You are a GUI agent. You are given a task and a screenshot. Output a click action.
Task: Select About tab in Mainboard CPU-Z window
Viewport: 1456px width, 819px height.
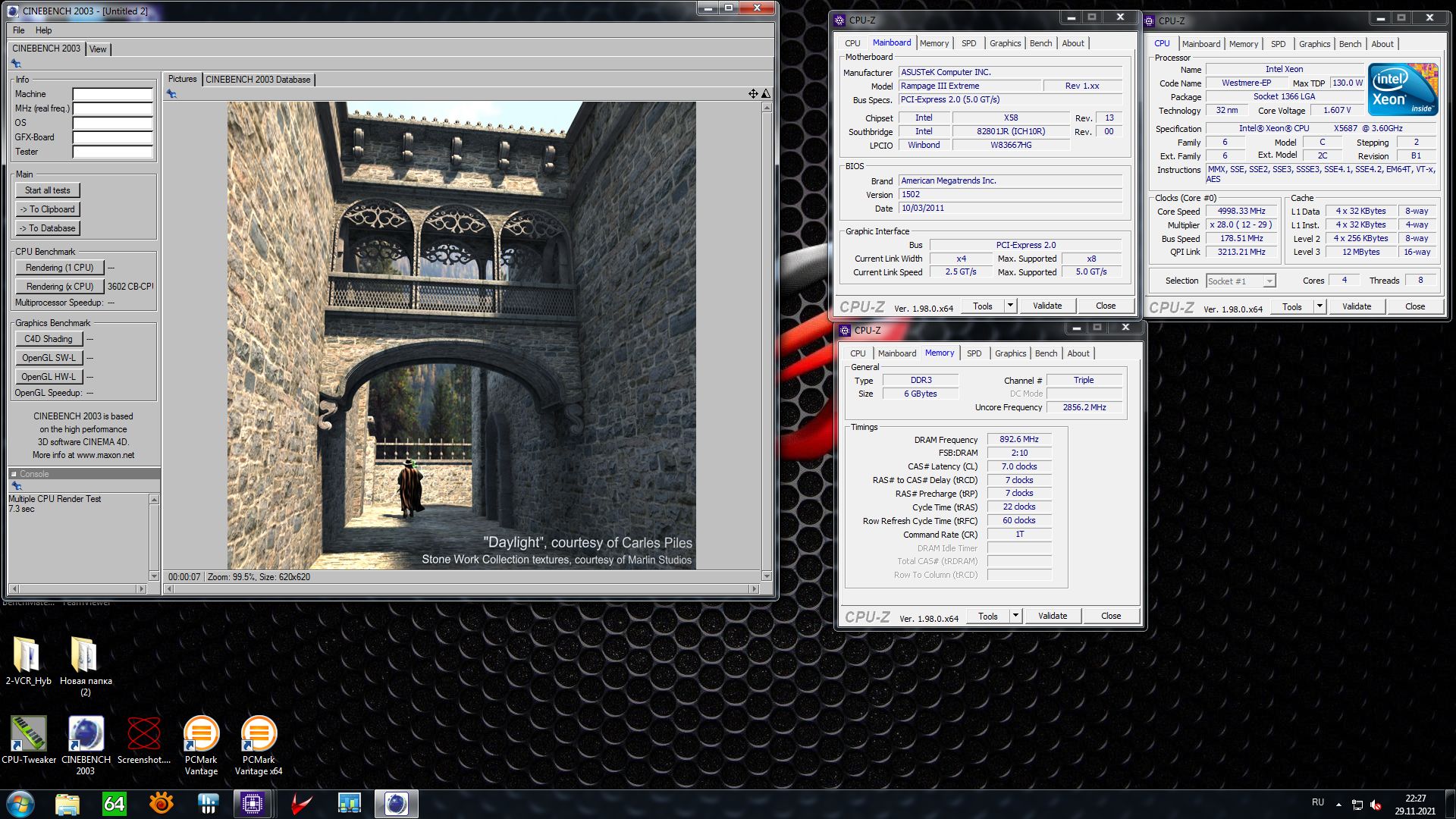tap(1072, 43)
